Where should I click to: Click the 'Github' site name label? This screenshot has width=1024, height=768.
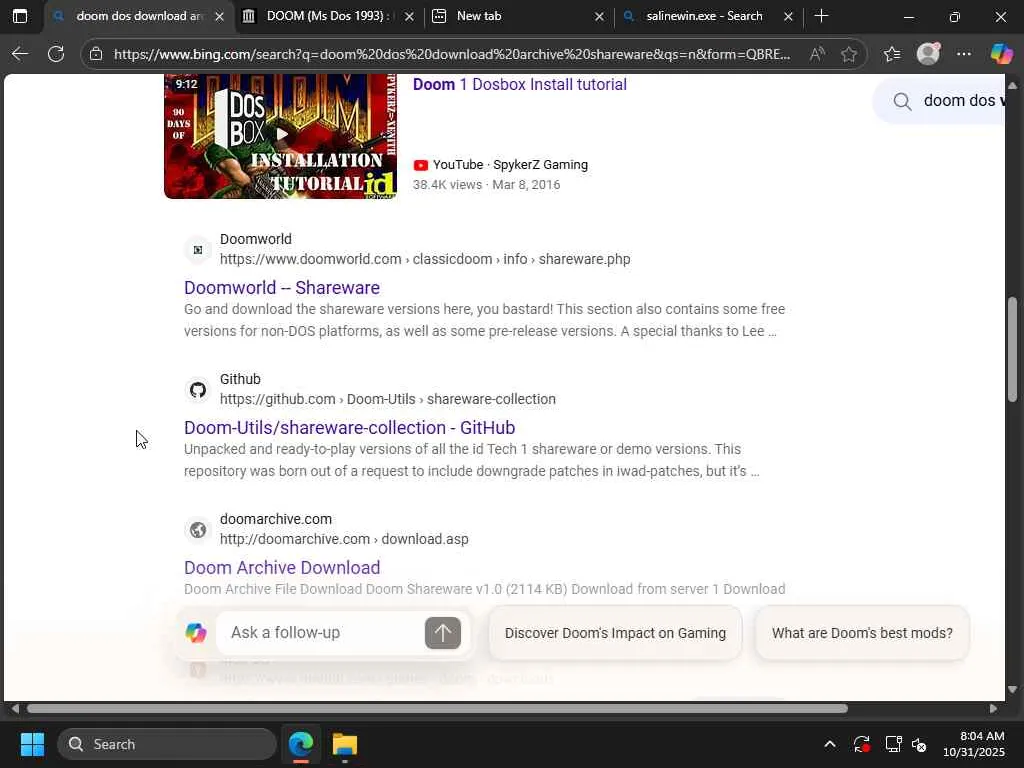[240, 379]
